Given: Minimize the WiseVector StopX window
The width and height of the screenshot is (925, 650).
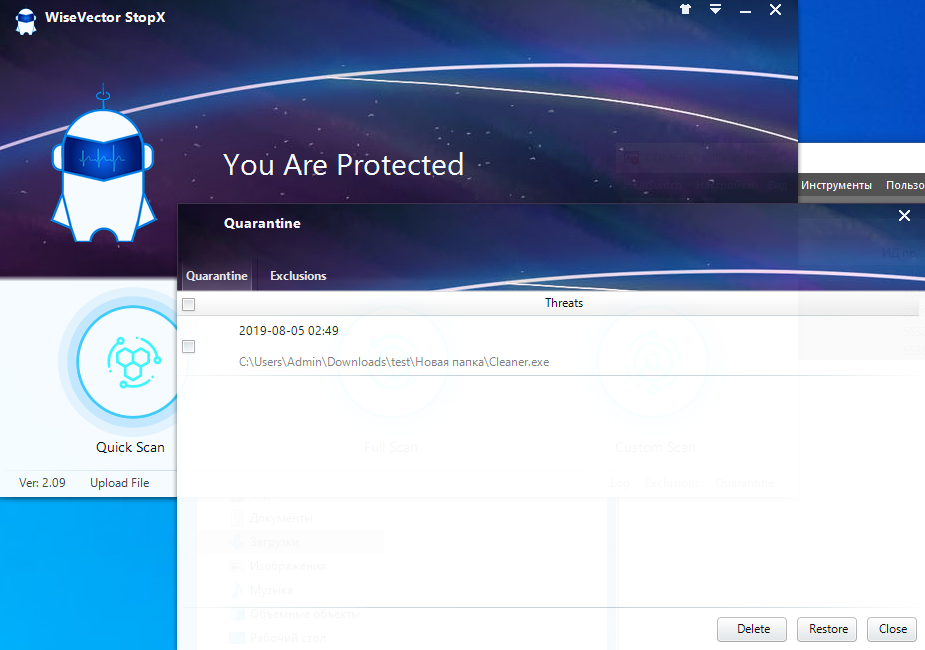Looking at the screenshot, I should tap(745, 10).
